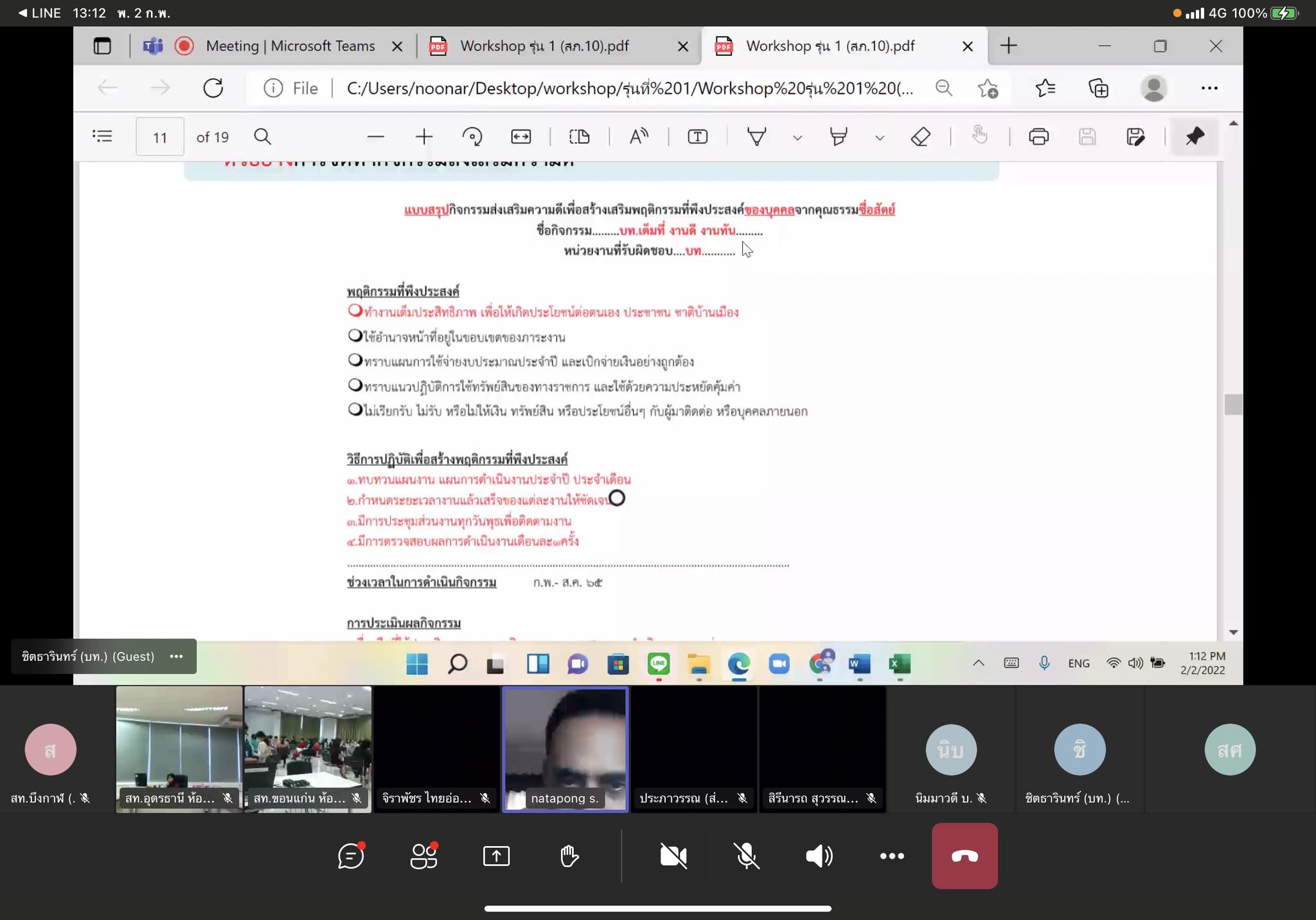Tap the share content icon

coord(496,856)
